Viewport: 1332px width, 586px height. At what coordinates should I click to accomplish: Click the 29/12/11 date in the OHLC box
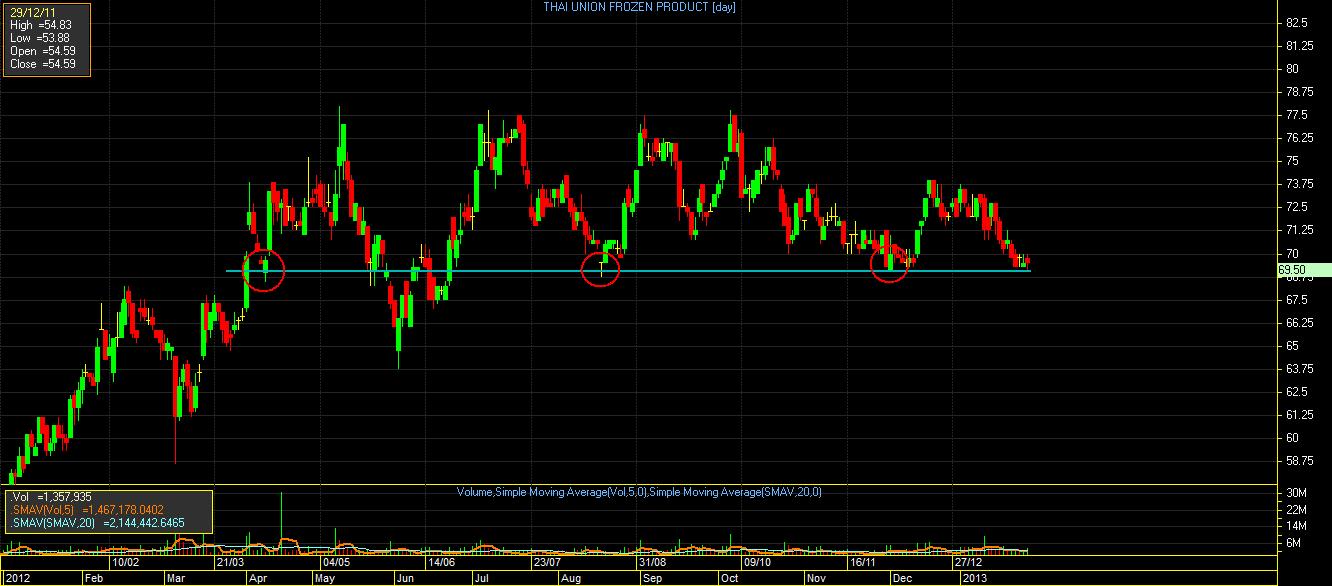click(27, 12)
